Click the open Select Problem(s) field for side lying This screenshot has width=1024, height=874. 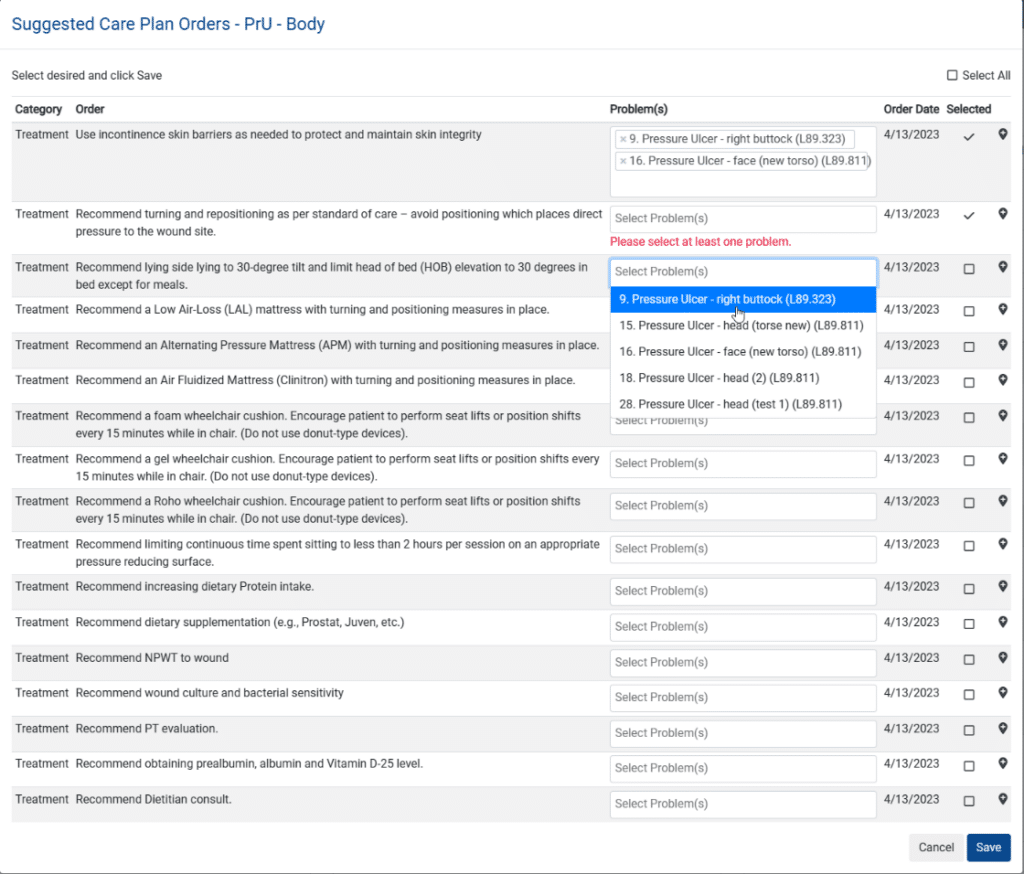[743, 272]
